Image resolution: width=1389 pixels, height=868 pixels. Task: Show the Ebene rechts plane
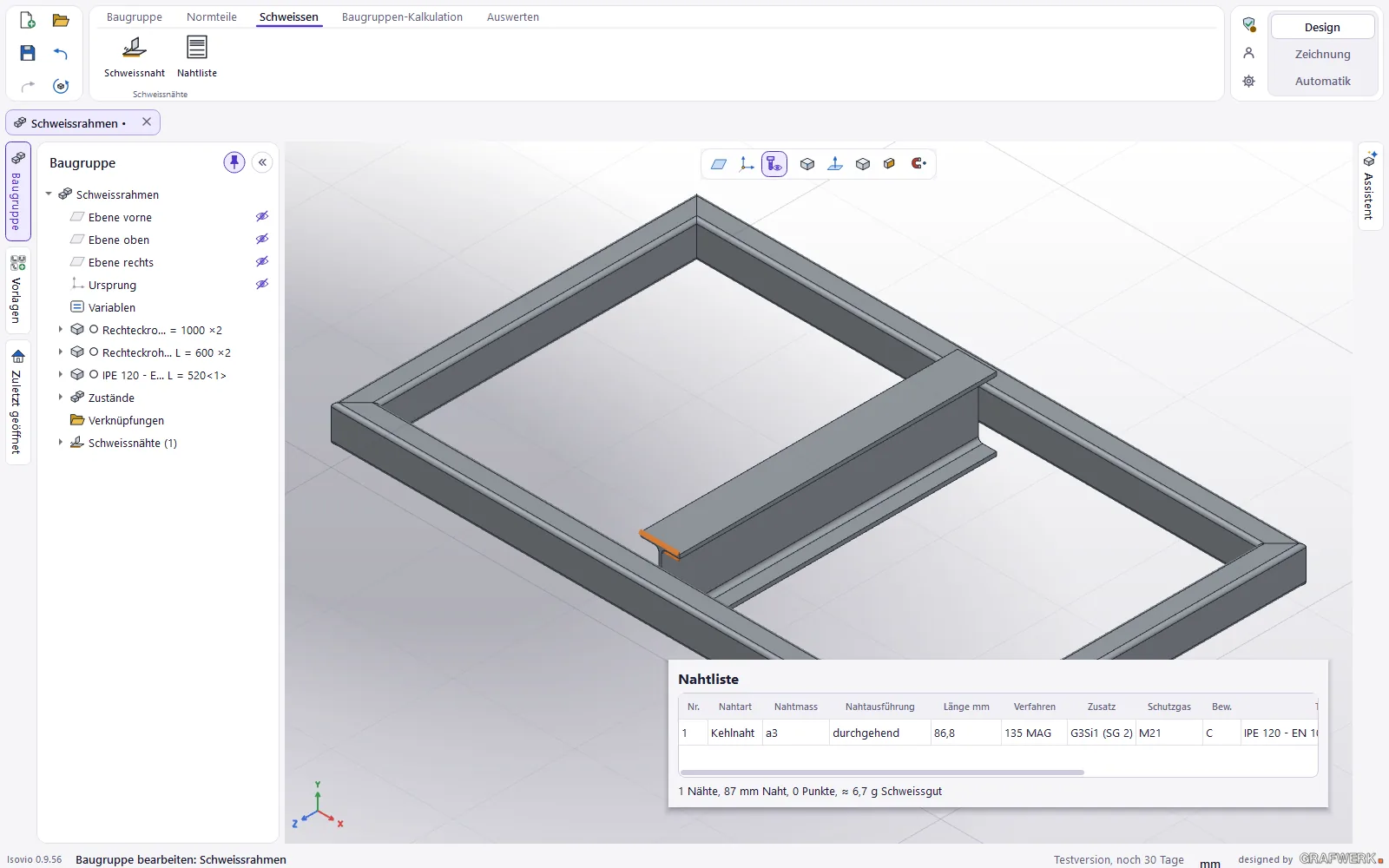[262, 262]
